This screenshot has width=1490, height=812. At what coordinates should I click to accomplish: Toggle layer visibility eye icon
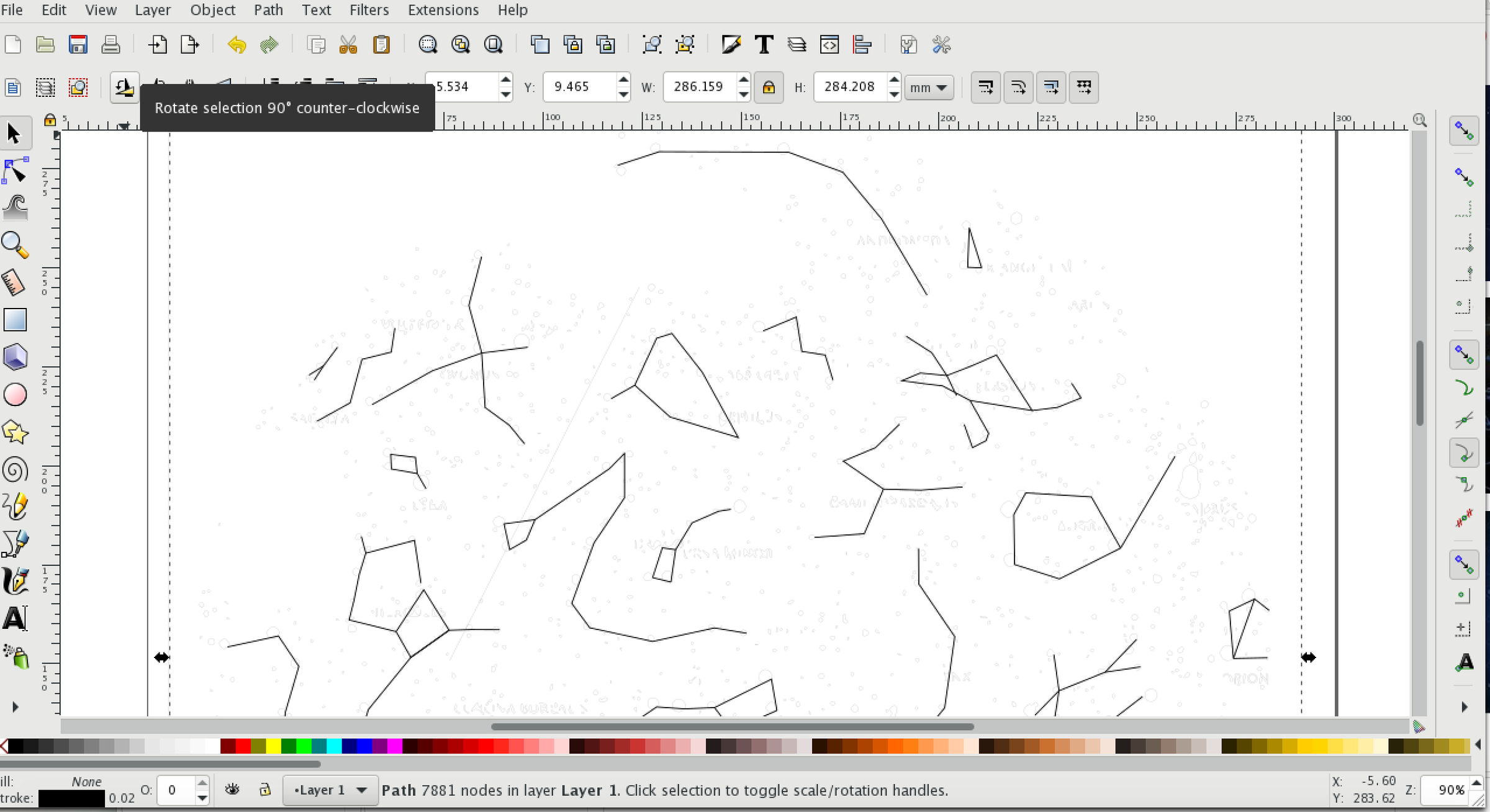(232, 790)
